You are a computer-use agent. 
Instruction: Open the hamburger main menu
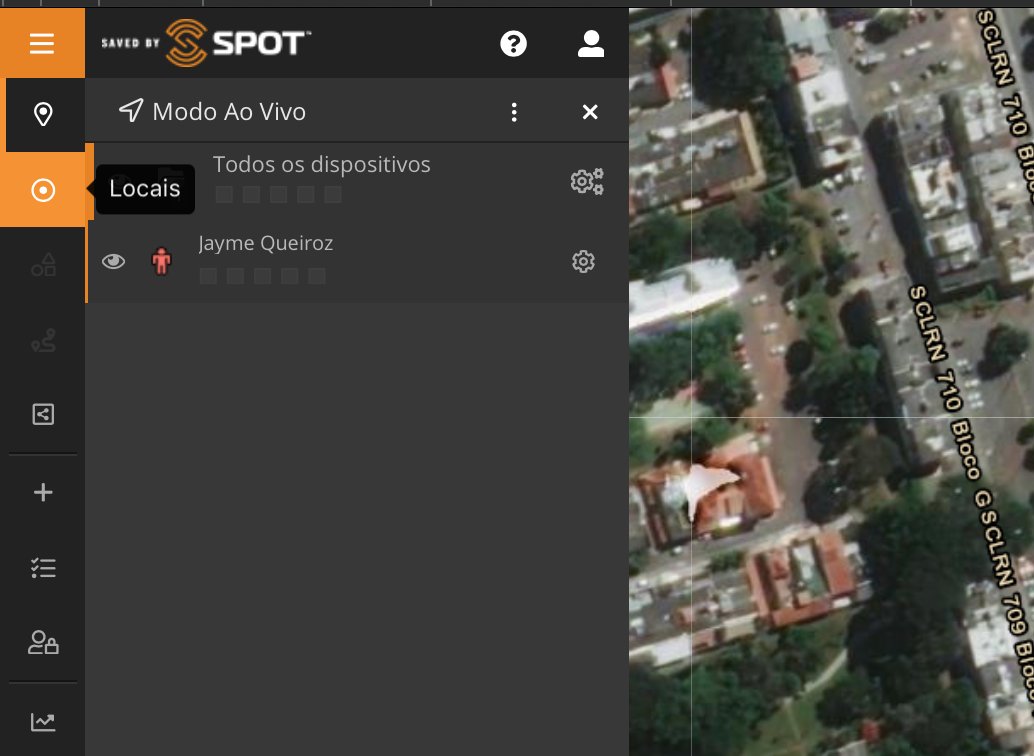[x=42, y=44]
